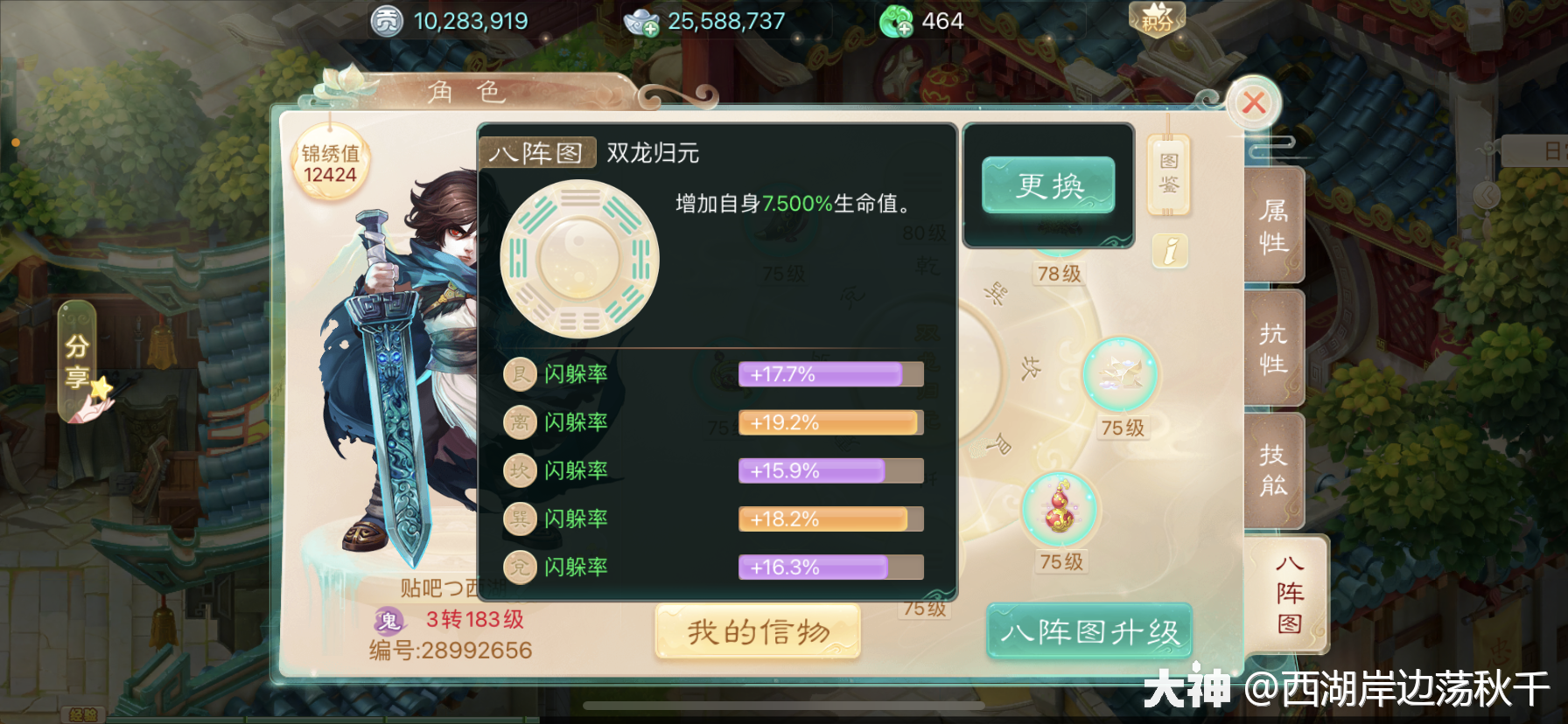Viewport: 1568px width, 724px height.
Task: Click the 积分 points badge icon
Action: click(1157, 19)
